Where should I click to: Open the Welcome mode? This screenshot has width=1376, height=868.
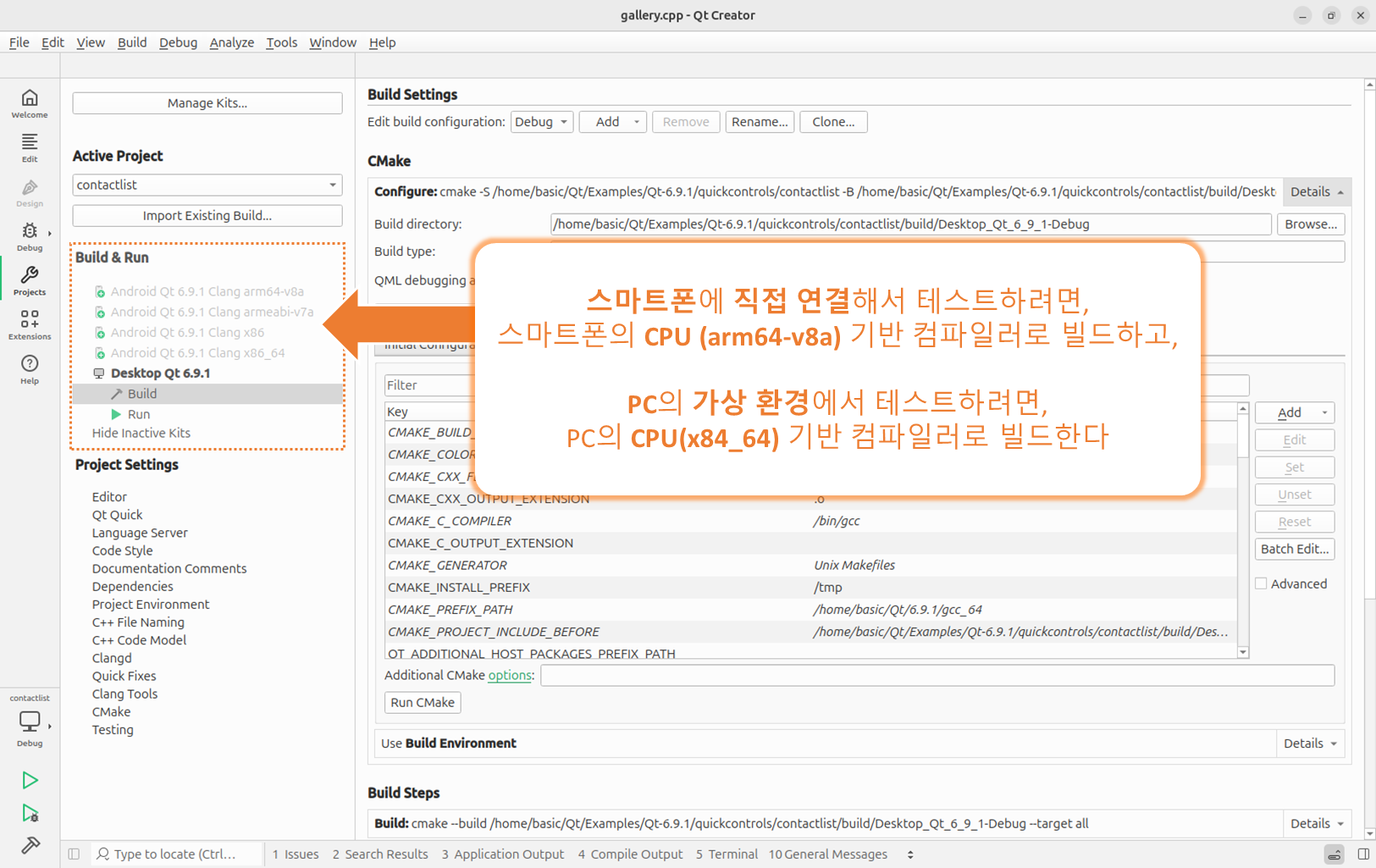[x=30, y=104]
